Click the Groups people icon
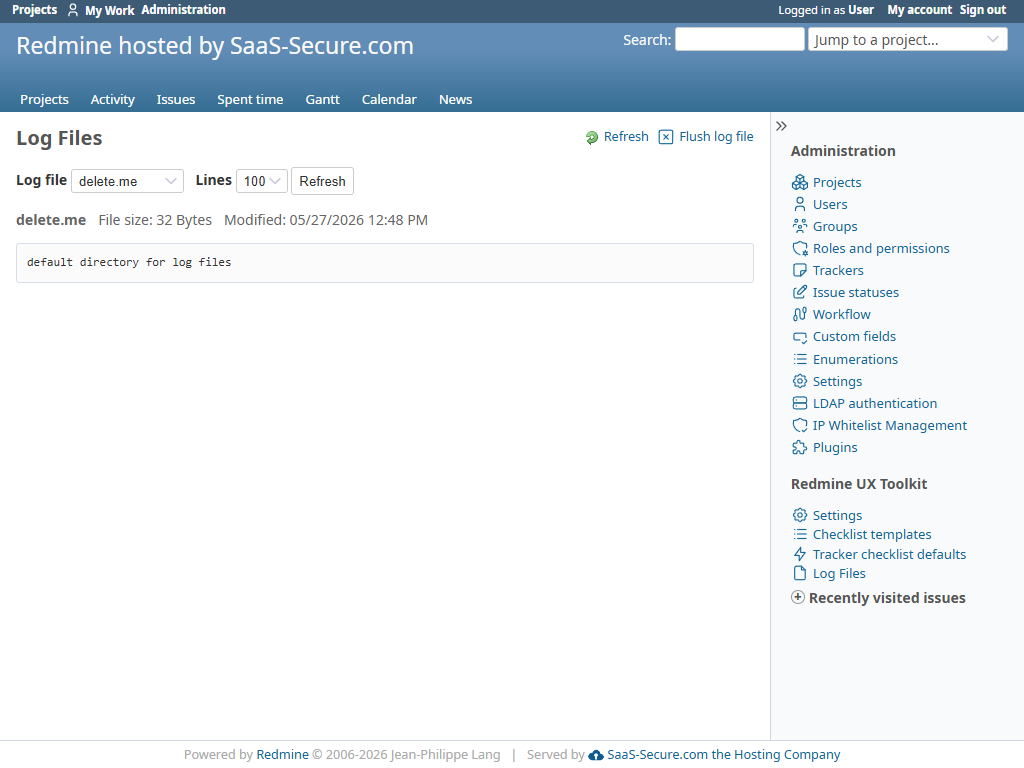The height and width of the screenshot is (768, 1024). click(799, 226)
